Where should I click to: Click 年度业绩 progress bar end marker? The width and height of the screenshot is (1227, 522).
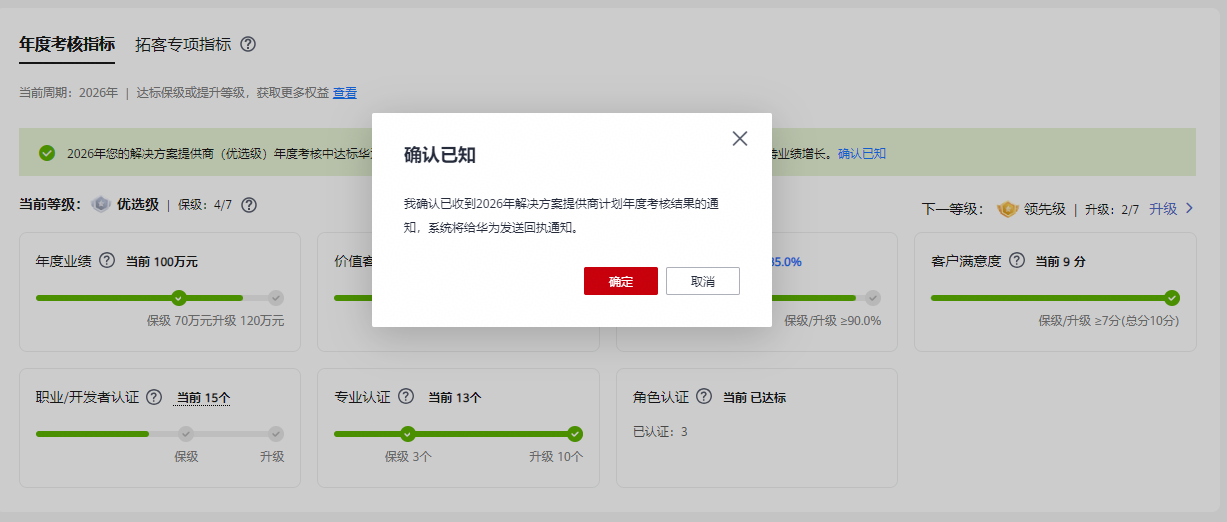[276, 297]
